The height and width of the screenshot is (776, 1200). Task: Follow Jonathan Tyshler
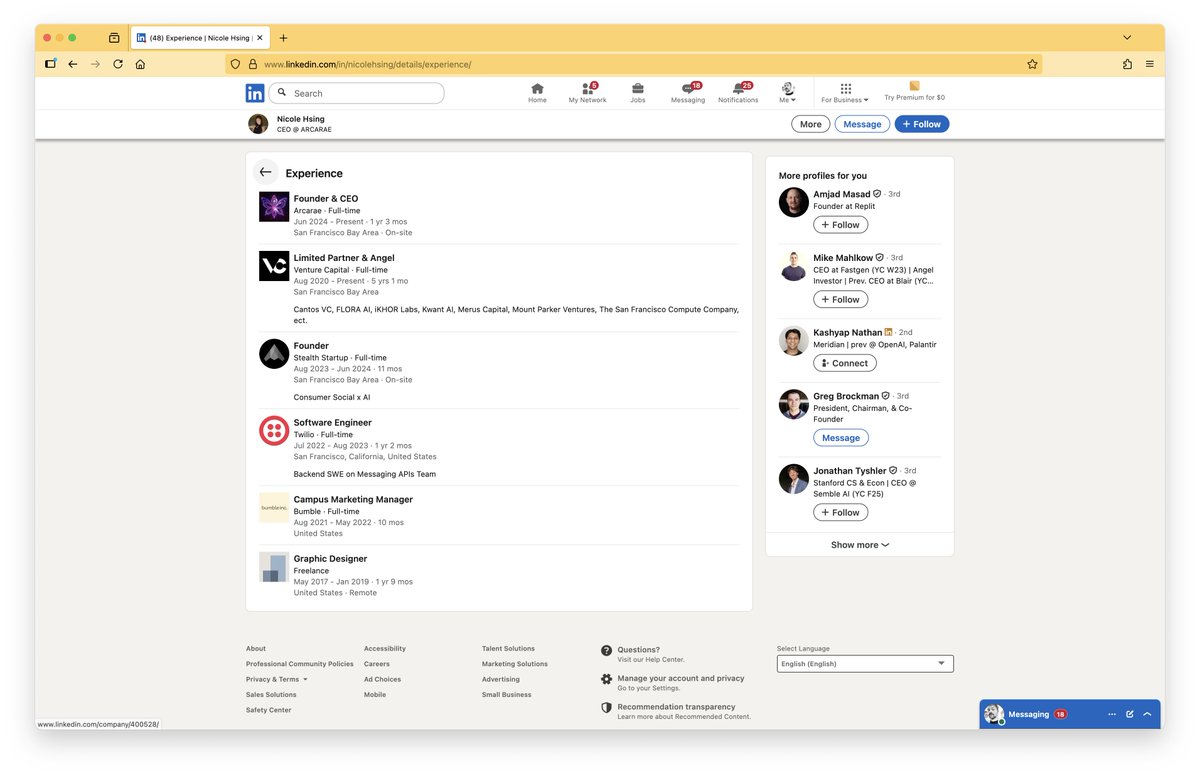[x=840, y=512]
